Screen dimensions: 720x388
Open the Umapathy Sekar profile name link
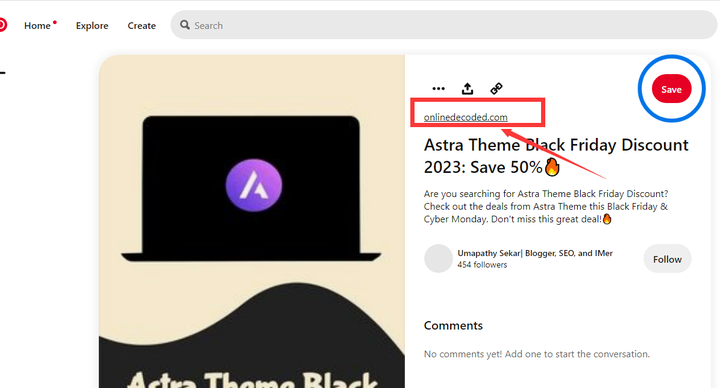535,253
